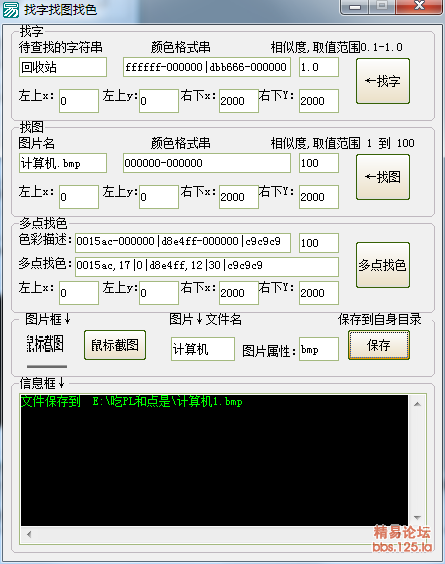Click the info box scroll left arrow
The height and width of the screenshot is (564, 445).
point(29,535)
